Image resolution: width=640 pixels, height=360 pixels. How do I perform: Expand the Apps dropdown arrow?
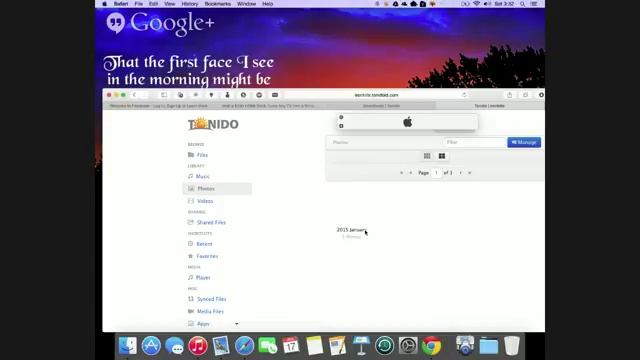(237, 324)
